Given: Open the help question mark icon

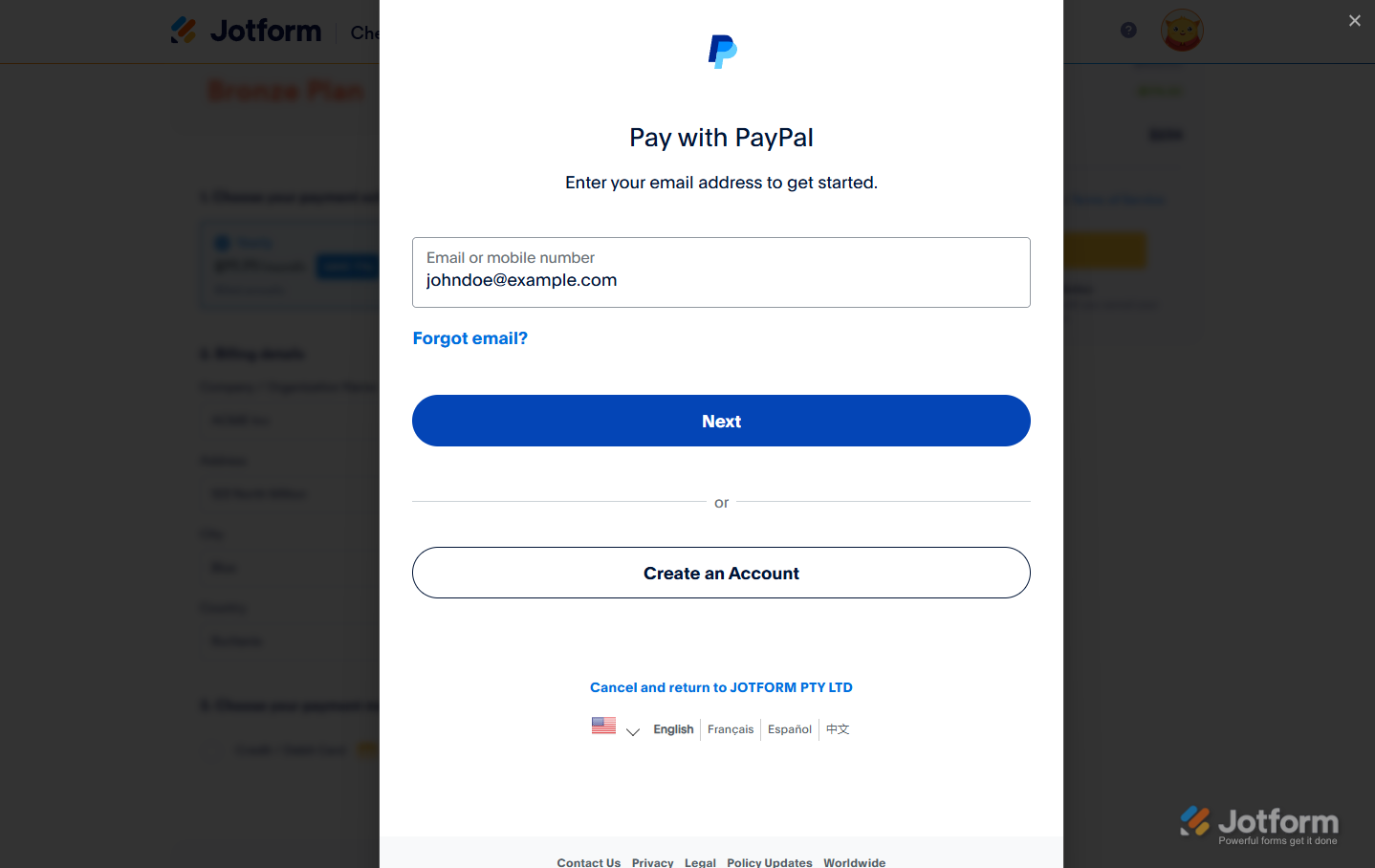Looking at the screenshot, I should [1128, 31].
